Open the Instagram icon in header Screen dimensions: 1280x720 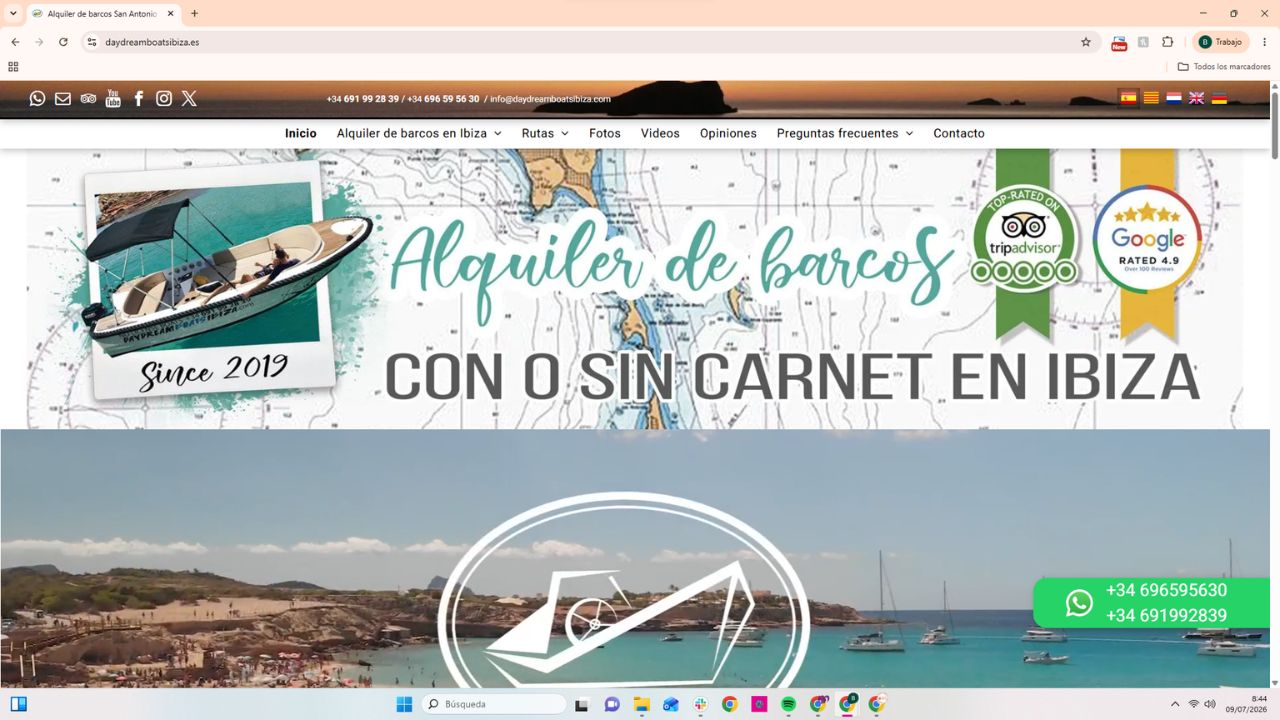pos(164,98)
